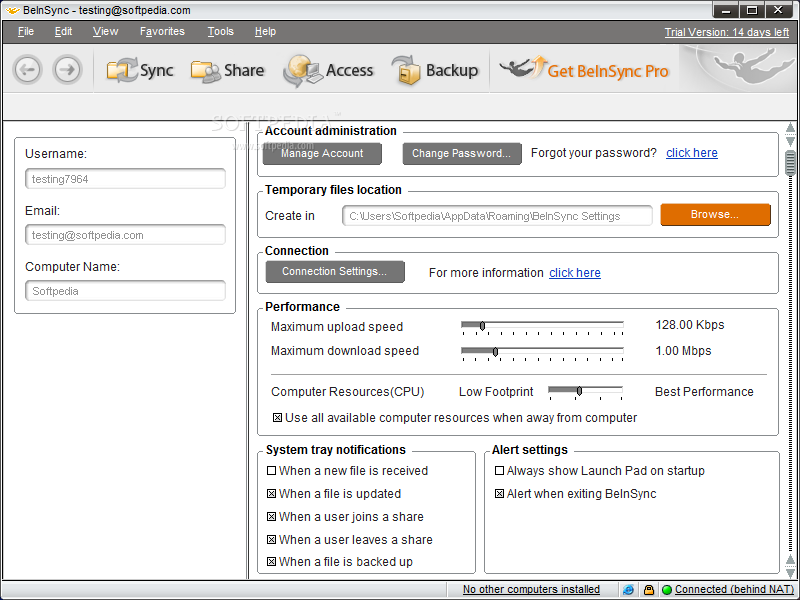This screenshot has height=600, width=800.
Task: Click Get BeInSync Pro upgrade banner
Action: [584, 69]
